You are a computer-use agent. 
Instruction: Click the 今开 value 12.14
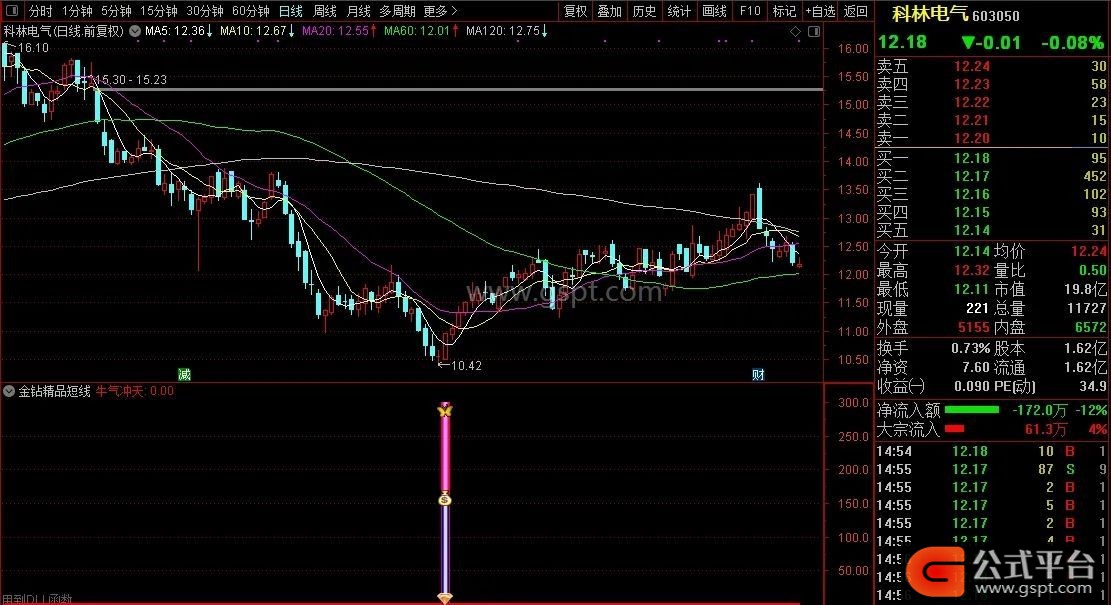click(x=971, y=251)
